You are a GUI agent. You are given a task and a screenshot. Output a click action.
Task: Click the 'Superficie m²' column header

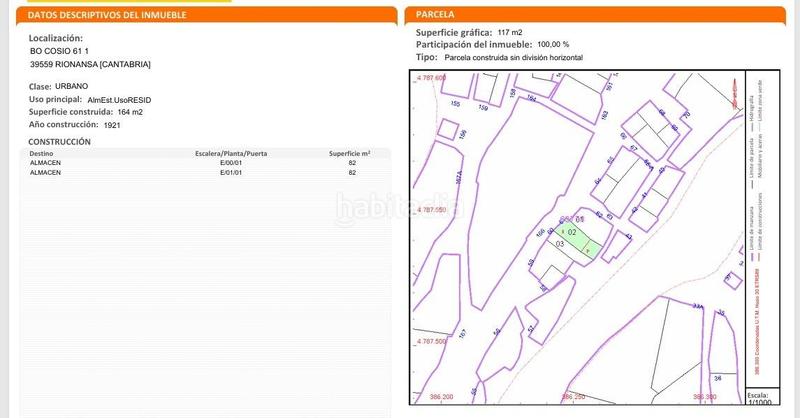point(350,155)
